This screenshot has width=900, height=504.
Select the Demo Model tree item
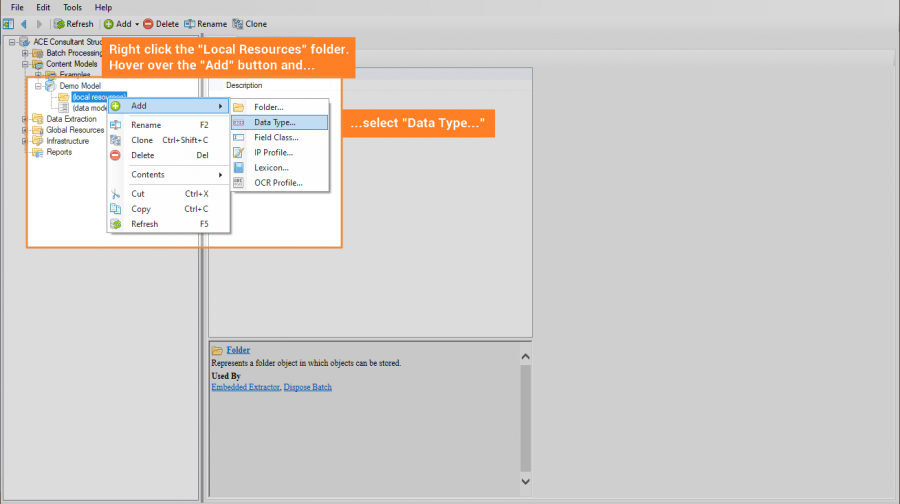(80, 86)
